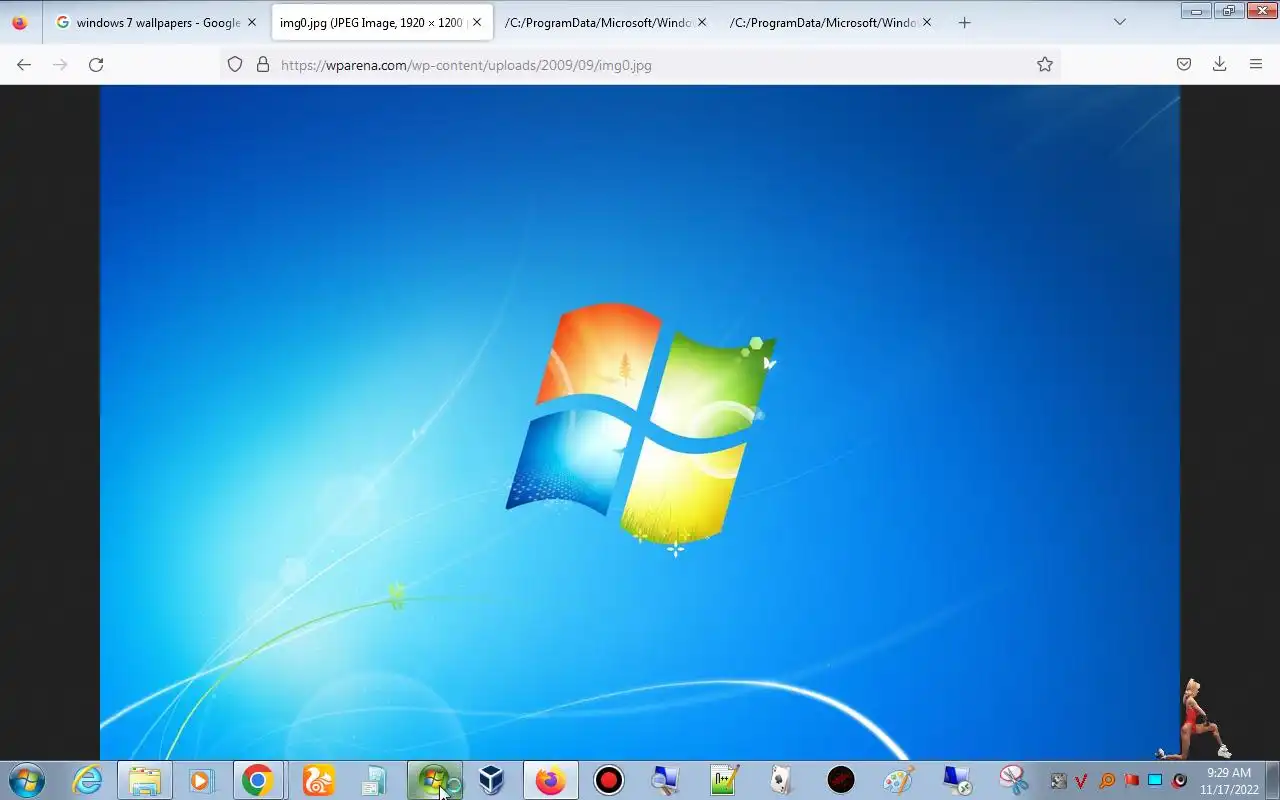Open the Solitaire cards icon in taskbar
The width and height of the screenshot is (1280, 800).
tap(781, 780)
